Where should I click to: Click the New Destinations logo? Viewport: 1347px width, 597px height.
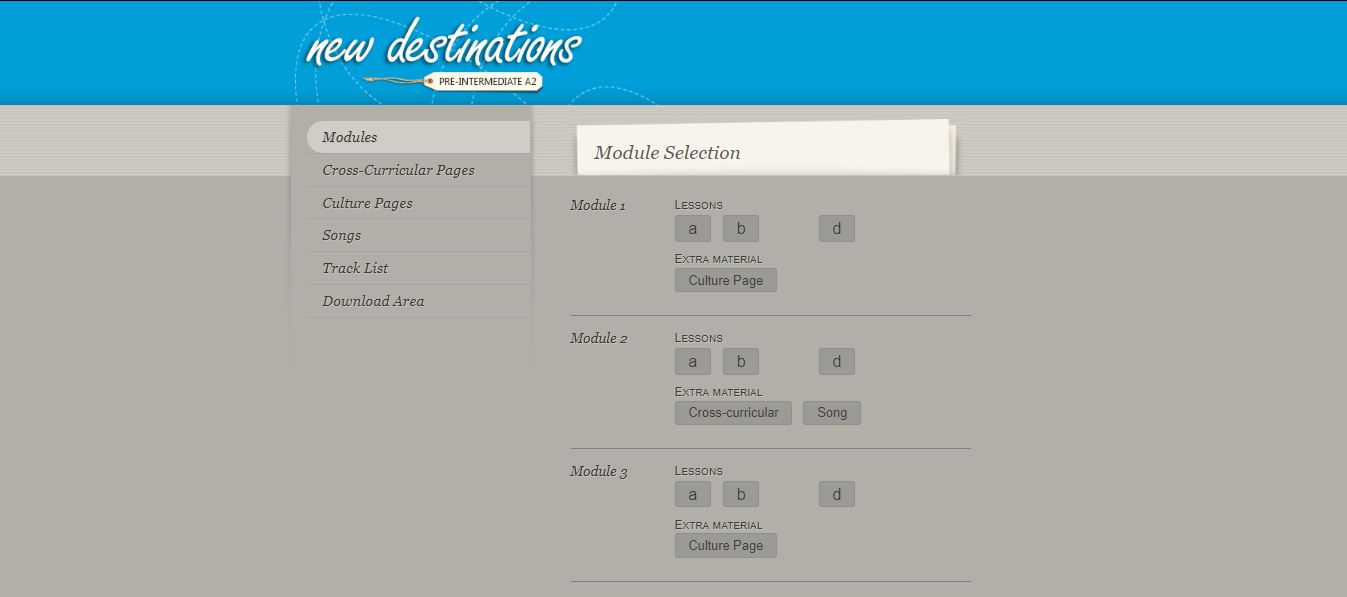pos(443,45)
